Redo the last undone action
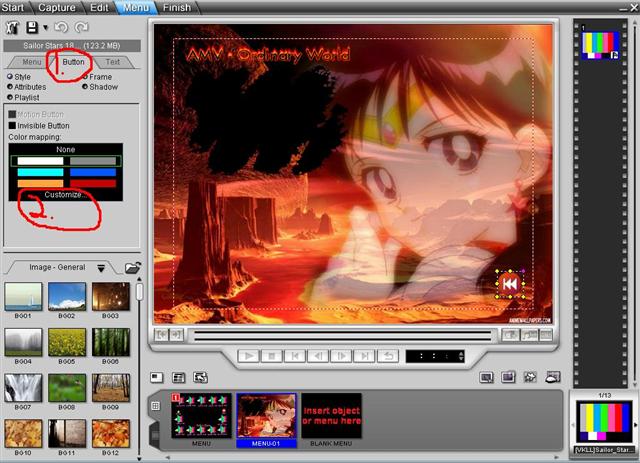 pos(82,27)
